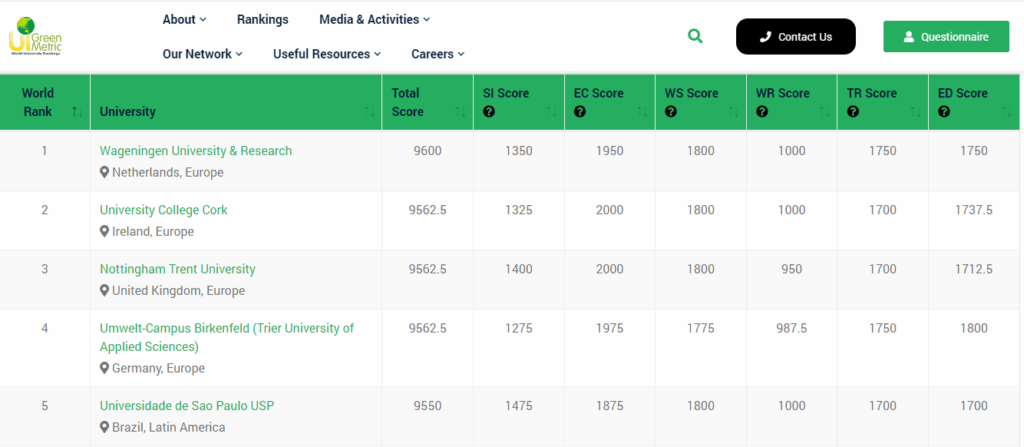
Task: Go to the Rankings menu item
Action: click(262, 19)
